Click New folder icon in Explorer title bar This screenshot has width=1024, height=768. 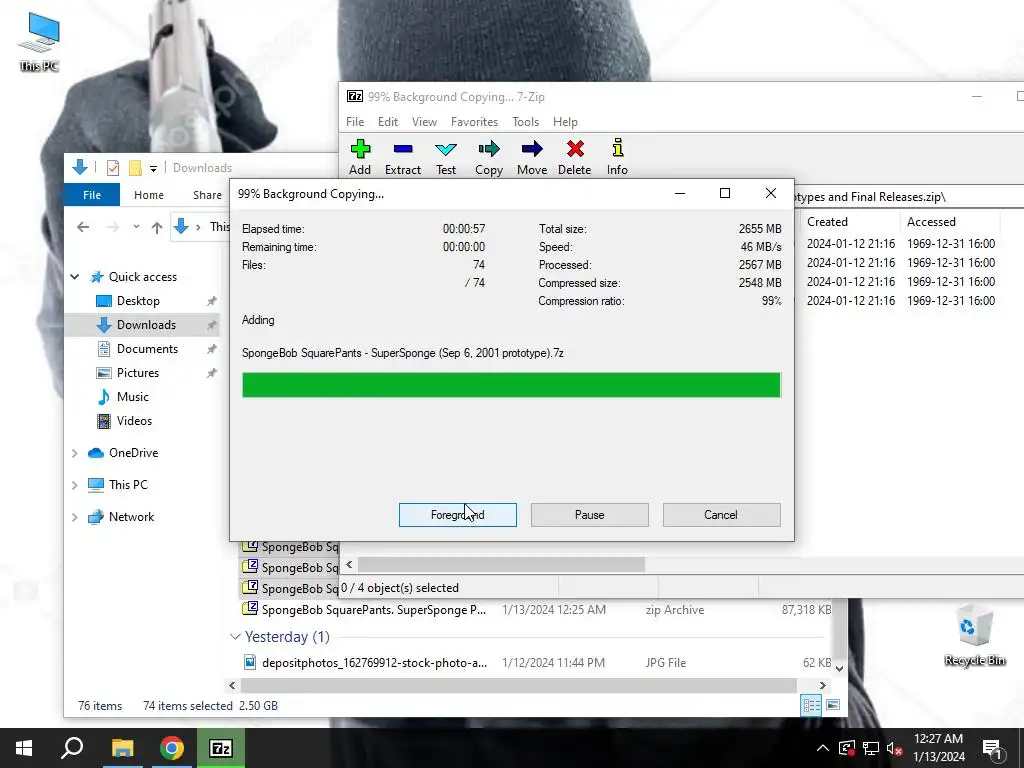click(x=135, y=168)
